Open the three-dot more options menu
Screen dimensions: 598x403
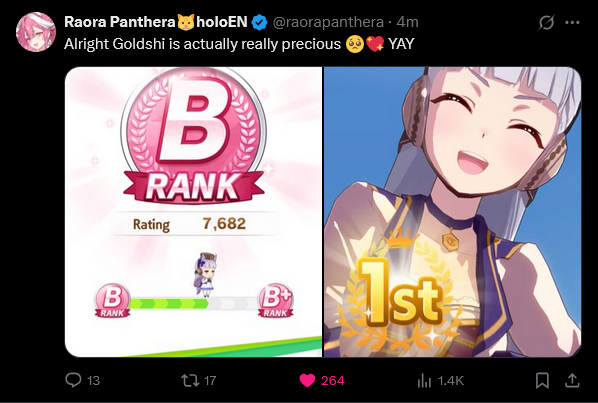point(572,22)
